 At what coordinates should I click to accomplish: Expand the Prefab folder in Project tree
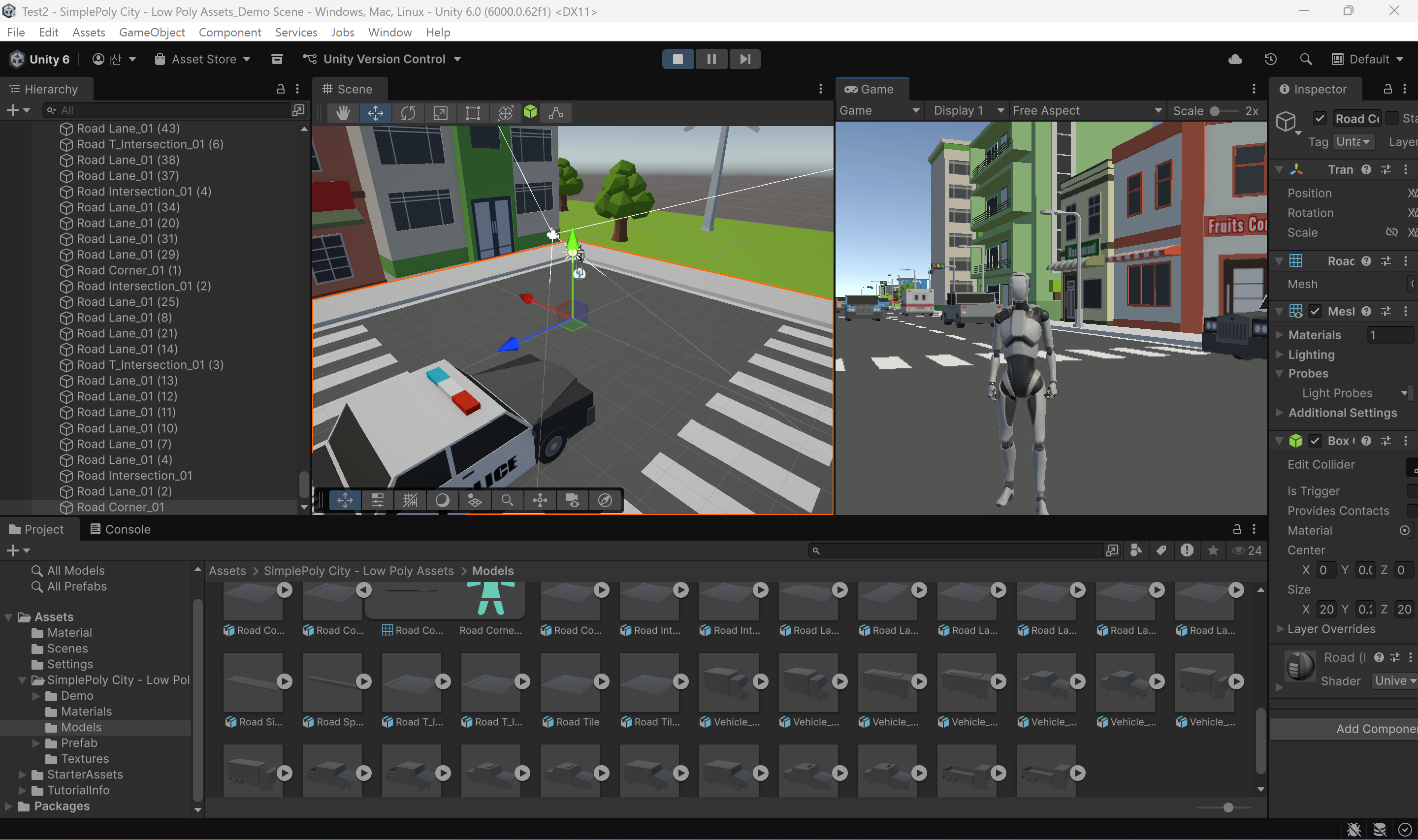36,743
